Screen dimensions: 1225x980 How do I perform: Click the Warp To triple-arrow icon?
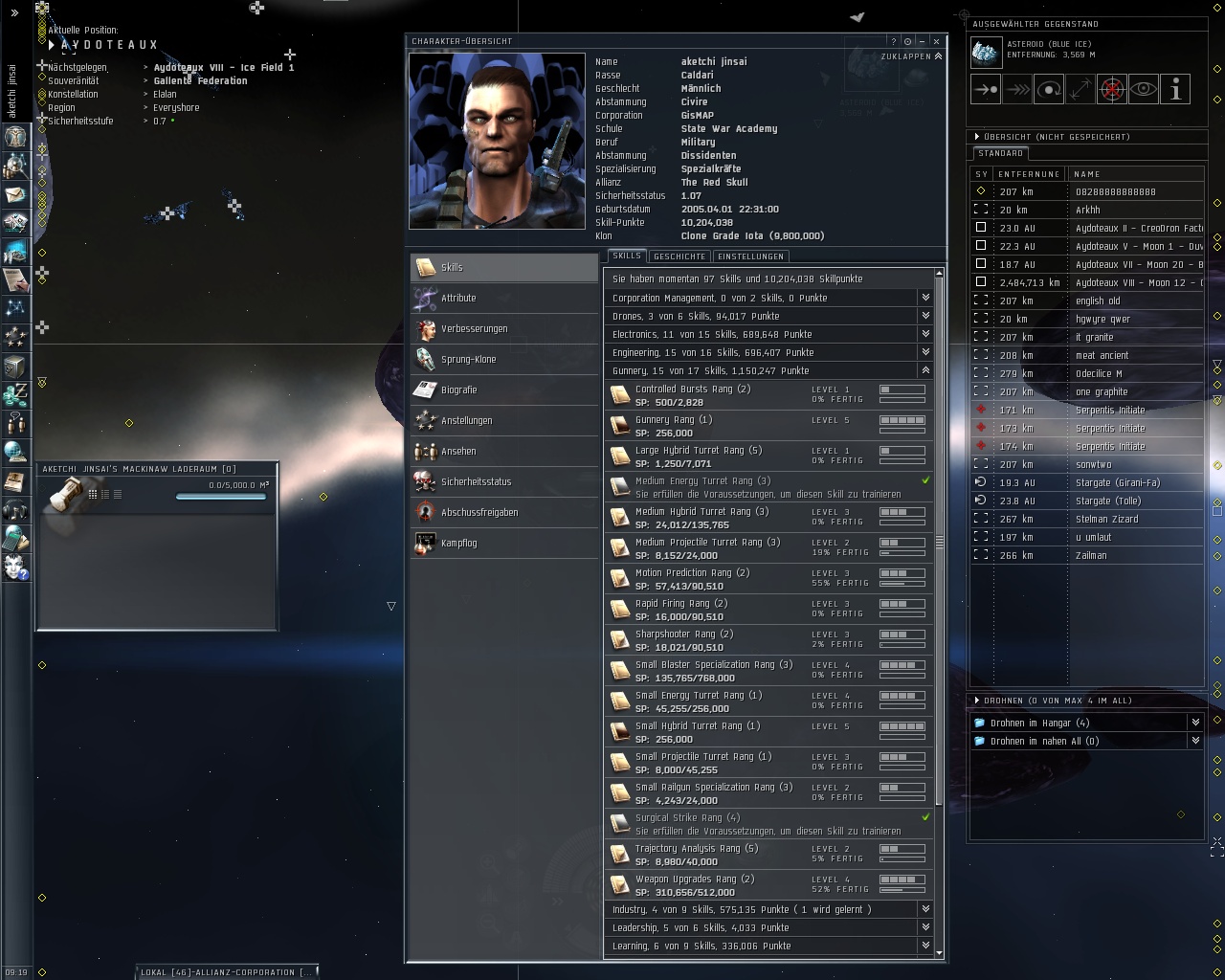pyautogui.click(x=1017, y=89)
